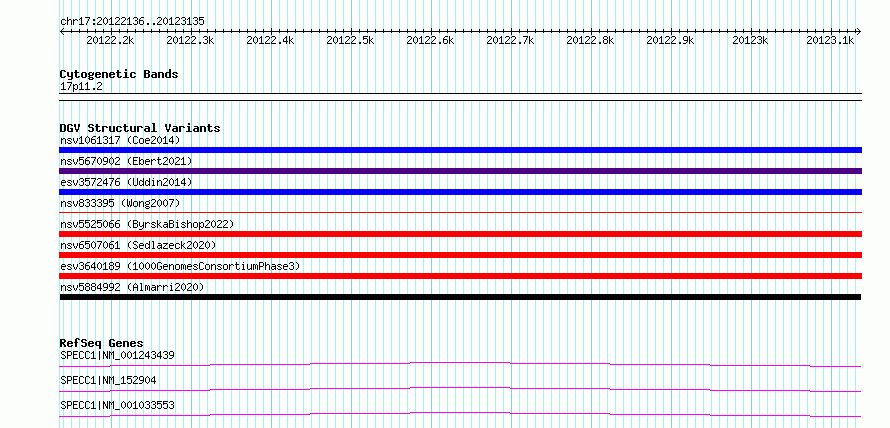This screenshot has width=890, height=428.
Task: Click the 20122.4k ruler tick label
Action: [x=270, y=40]
